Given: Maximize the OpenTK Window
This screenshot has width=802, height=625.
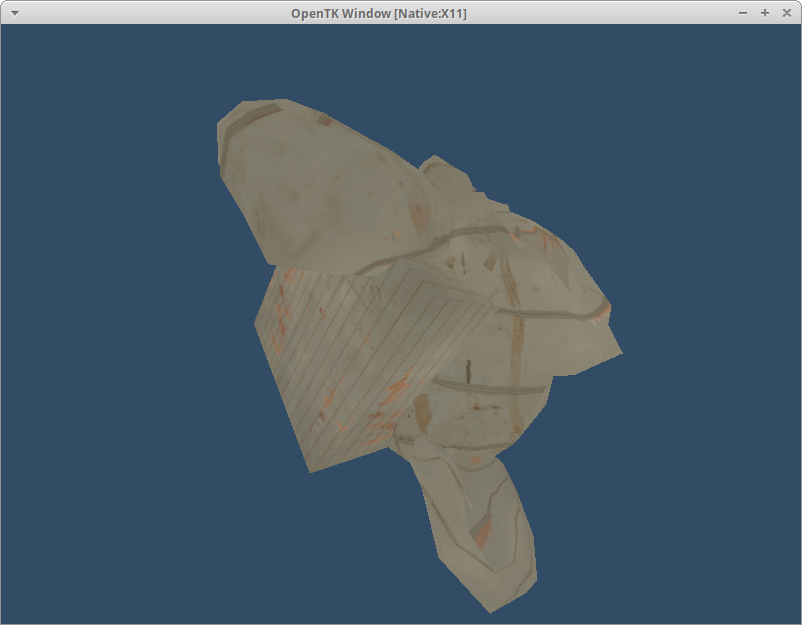Looking at the screenshot, I should pyautogui.click(x=765, y=13).
